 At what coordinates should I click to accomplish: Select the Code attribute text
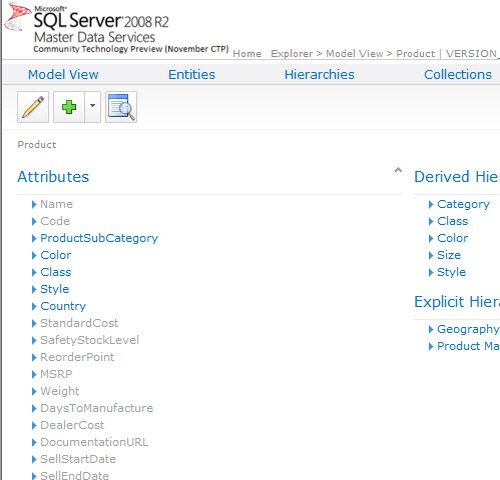tap(55, 221)
